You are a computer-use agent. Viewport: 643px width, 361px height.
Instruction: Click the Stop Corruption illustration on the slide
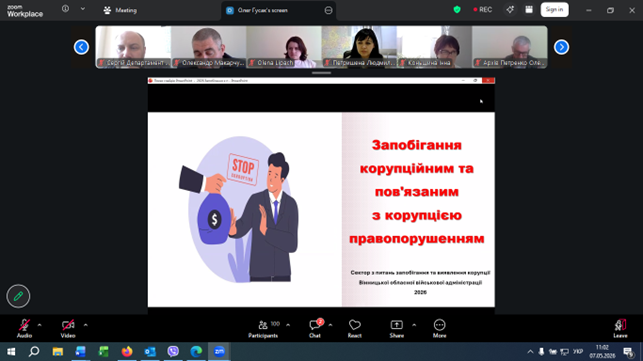pyautogui.click(x=240, y=209)
